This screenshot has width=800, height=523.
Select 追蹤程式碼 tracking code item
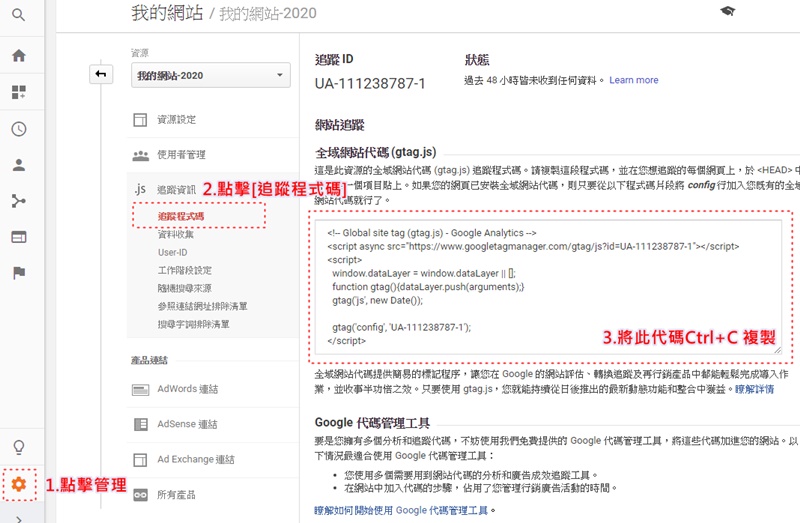click(x=181, y=216)
